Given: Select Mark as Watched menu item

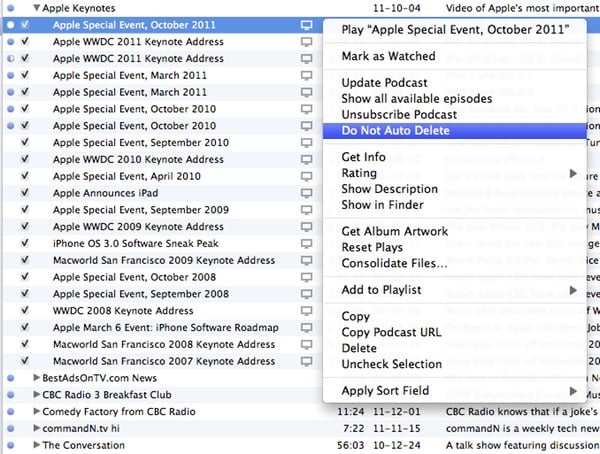Looking at the screenshot, I should click(x=455, y=56).
